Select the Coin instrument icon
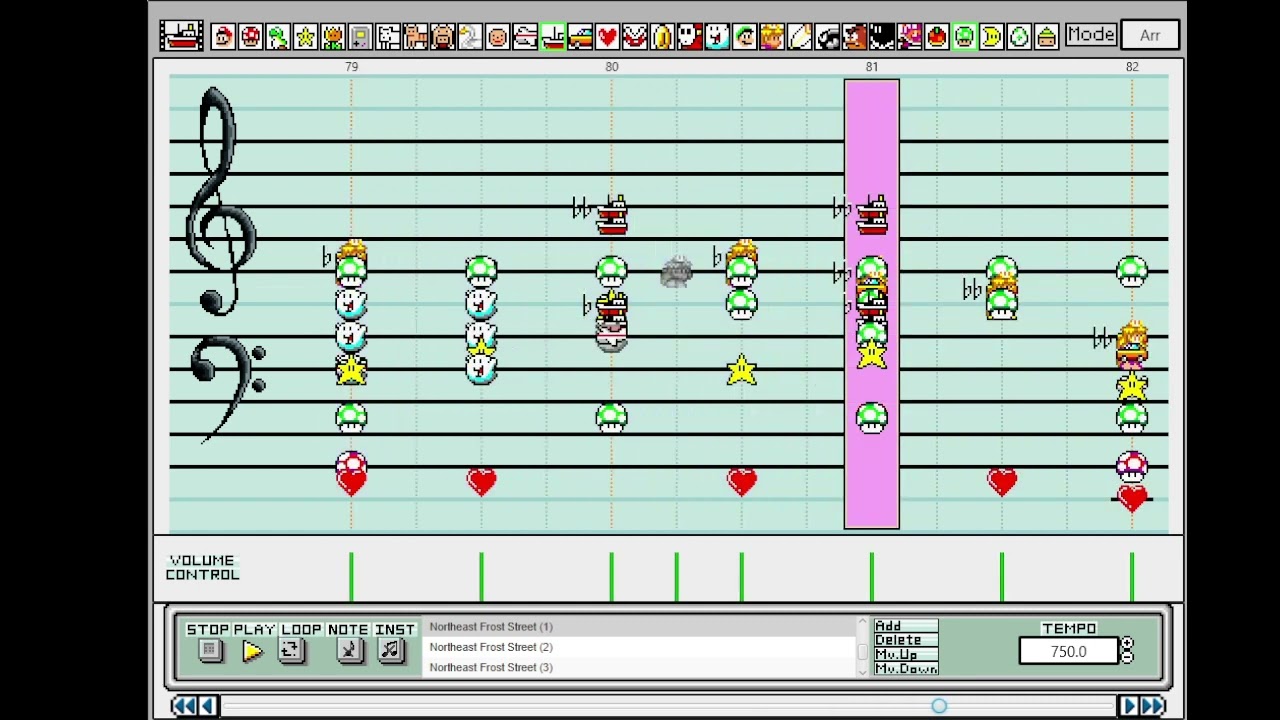This screenshot has height=720, width=1280. 662,36
